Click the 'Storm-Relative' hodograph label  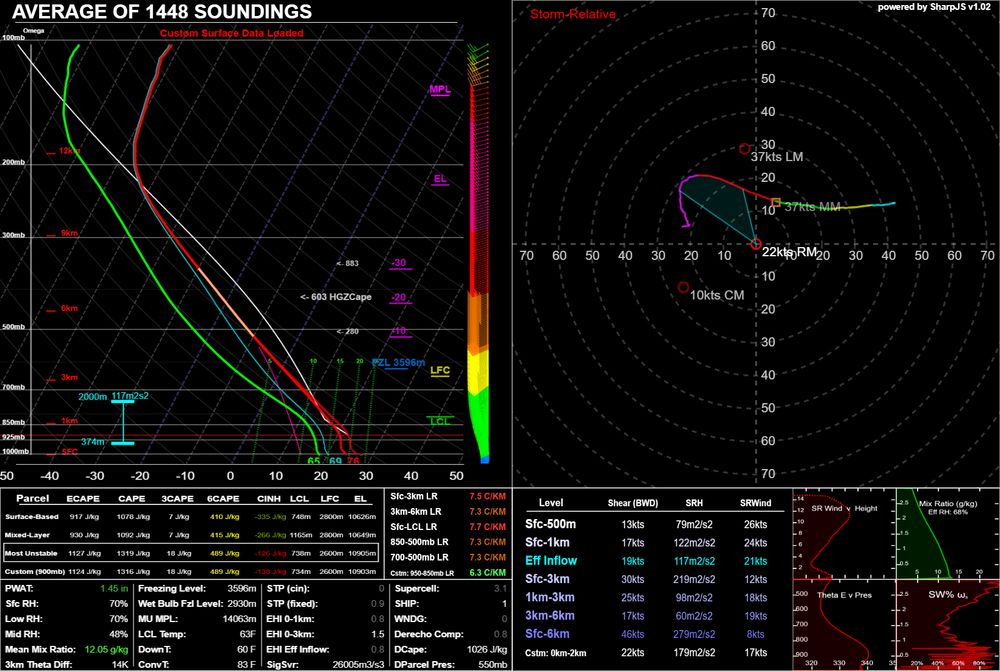[x=573, y=14]
